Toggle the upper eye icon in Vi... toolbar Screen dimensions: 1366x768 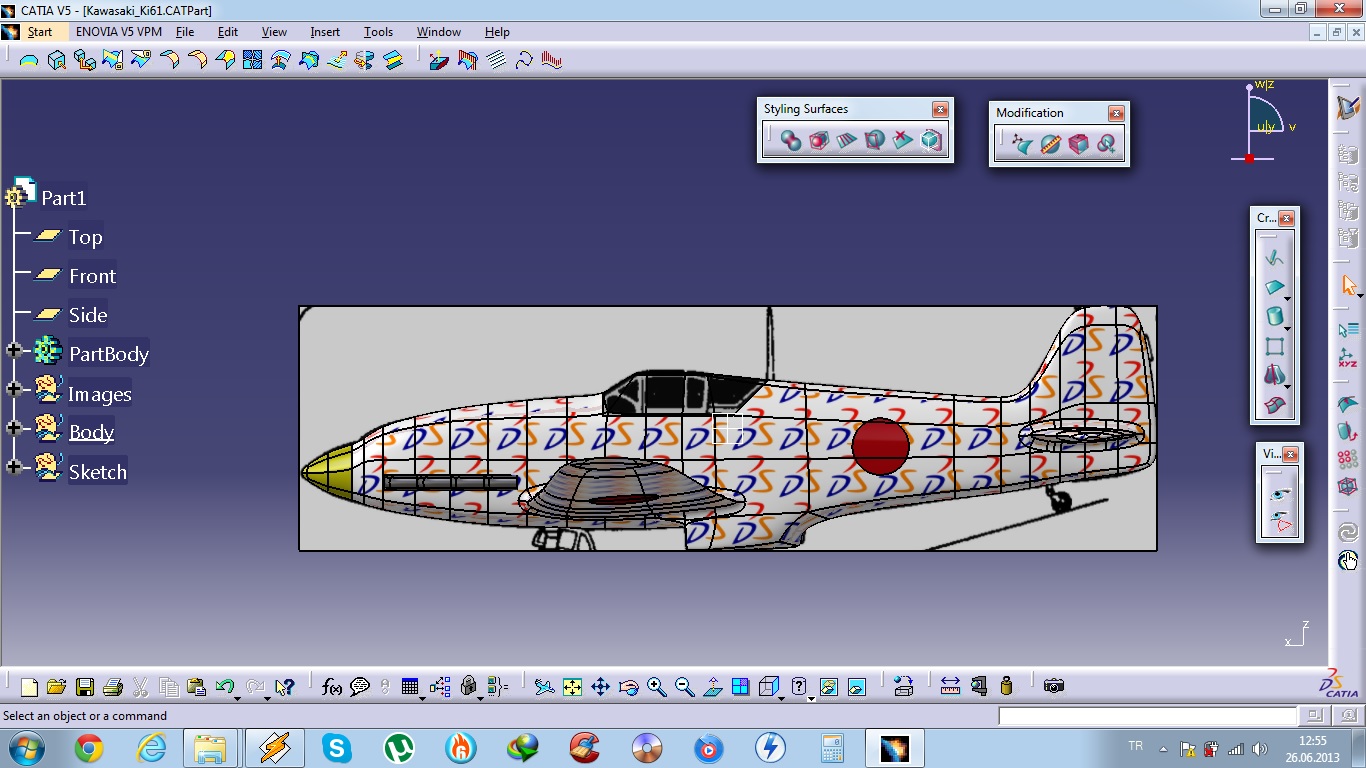1280,495
